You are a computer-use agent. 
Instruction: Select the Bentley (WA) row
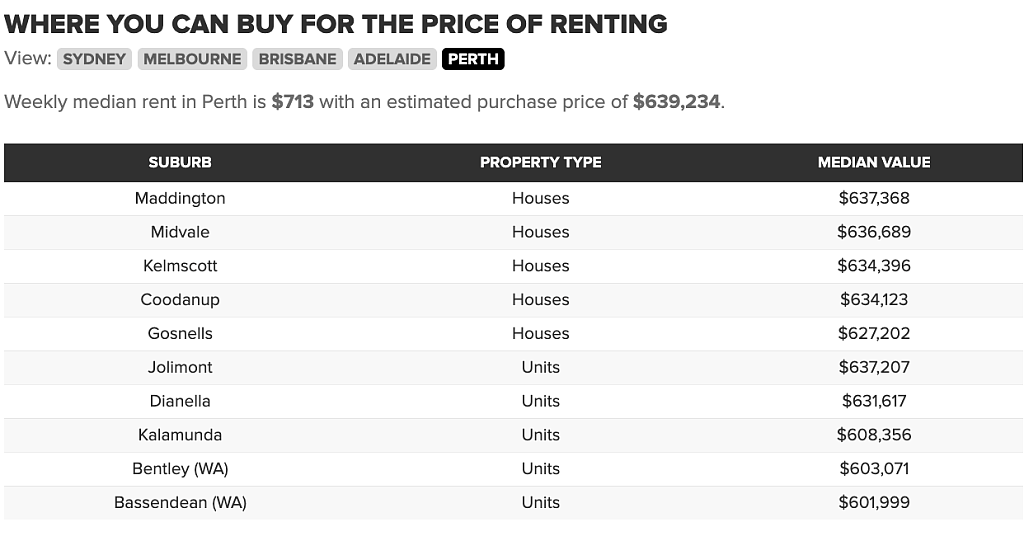click(x=513, y=468)
